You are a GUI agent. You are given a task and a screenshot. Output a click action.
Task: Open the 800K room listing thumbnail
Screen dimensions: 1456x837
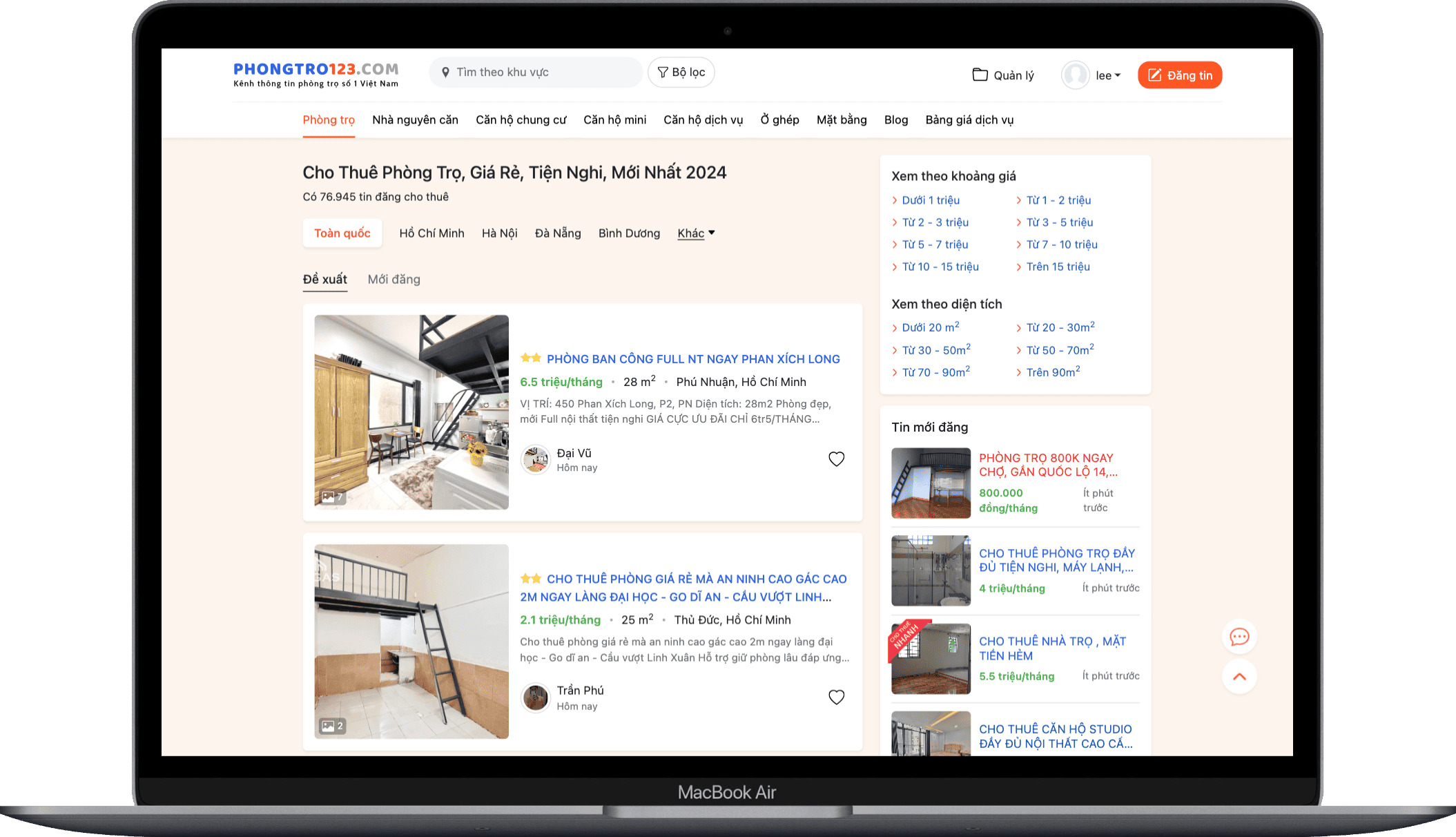[931, 483]
